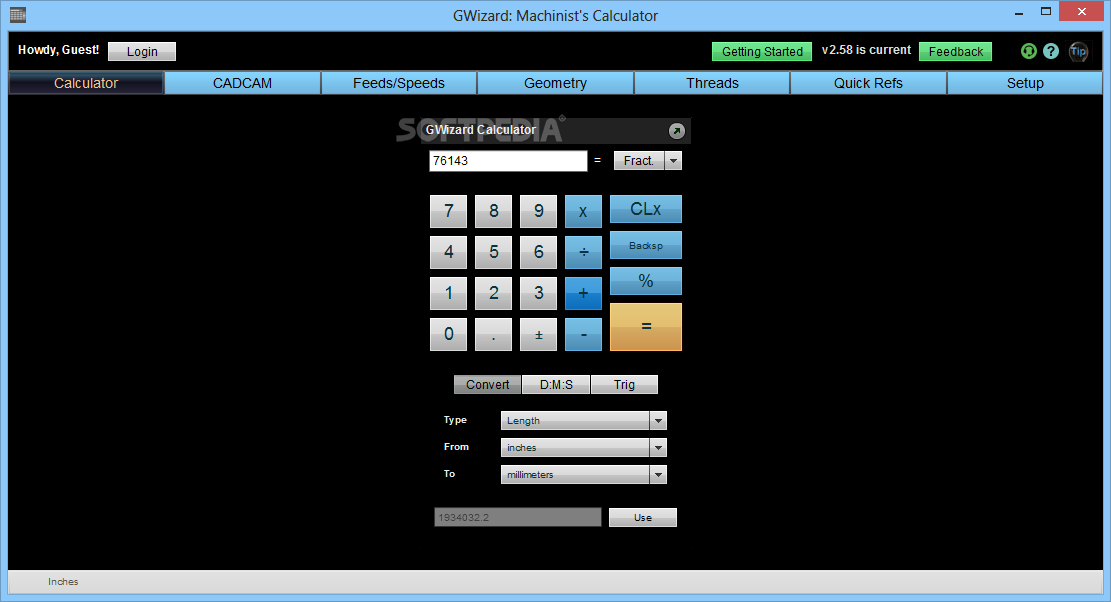Viewport: 1111px width, 602px height.
Task: Click digit 7 key
Action: point(449,211)
